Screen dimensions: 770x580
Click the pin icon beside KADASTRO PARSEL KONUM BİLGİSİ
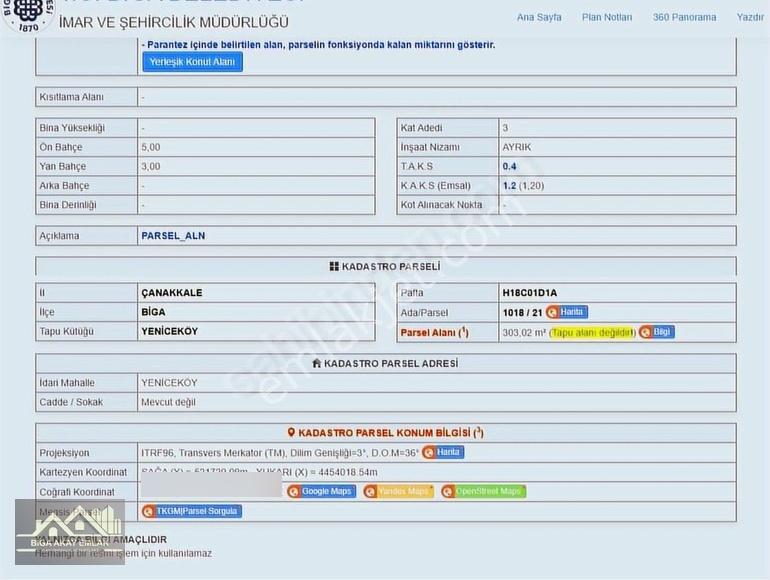pyautogui.click(x=291, y=433)
